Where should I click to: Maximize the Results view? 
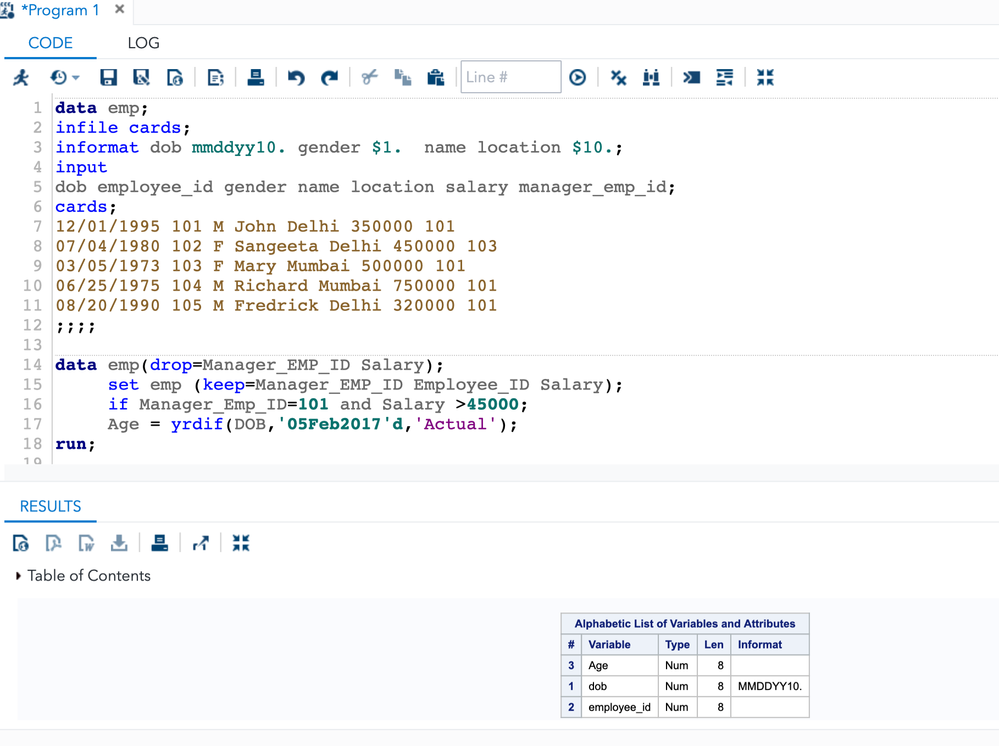[x=241, y=543]
